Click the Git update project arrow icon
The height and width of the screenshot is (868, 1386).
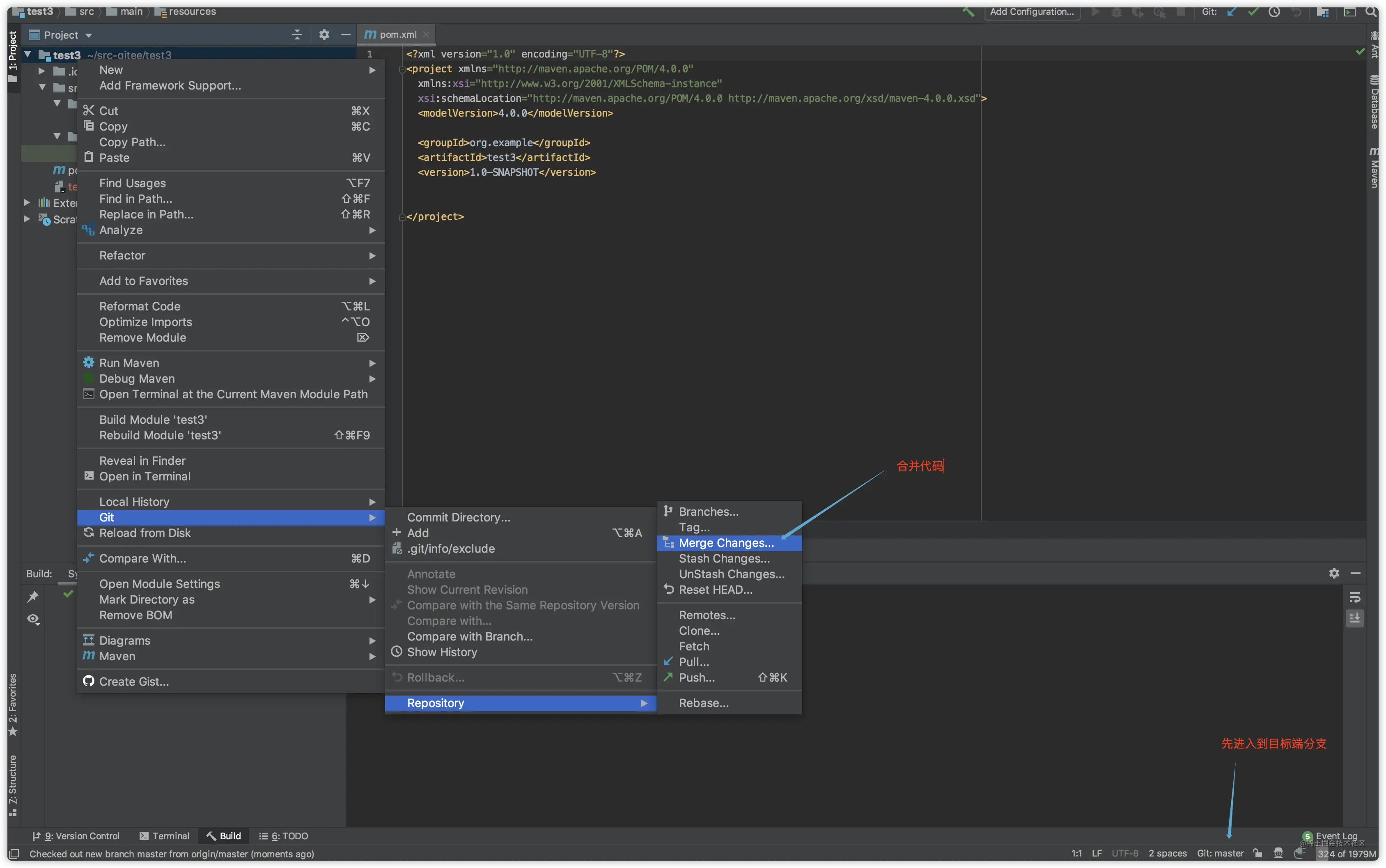click(x=1231, y=11)
